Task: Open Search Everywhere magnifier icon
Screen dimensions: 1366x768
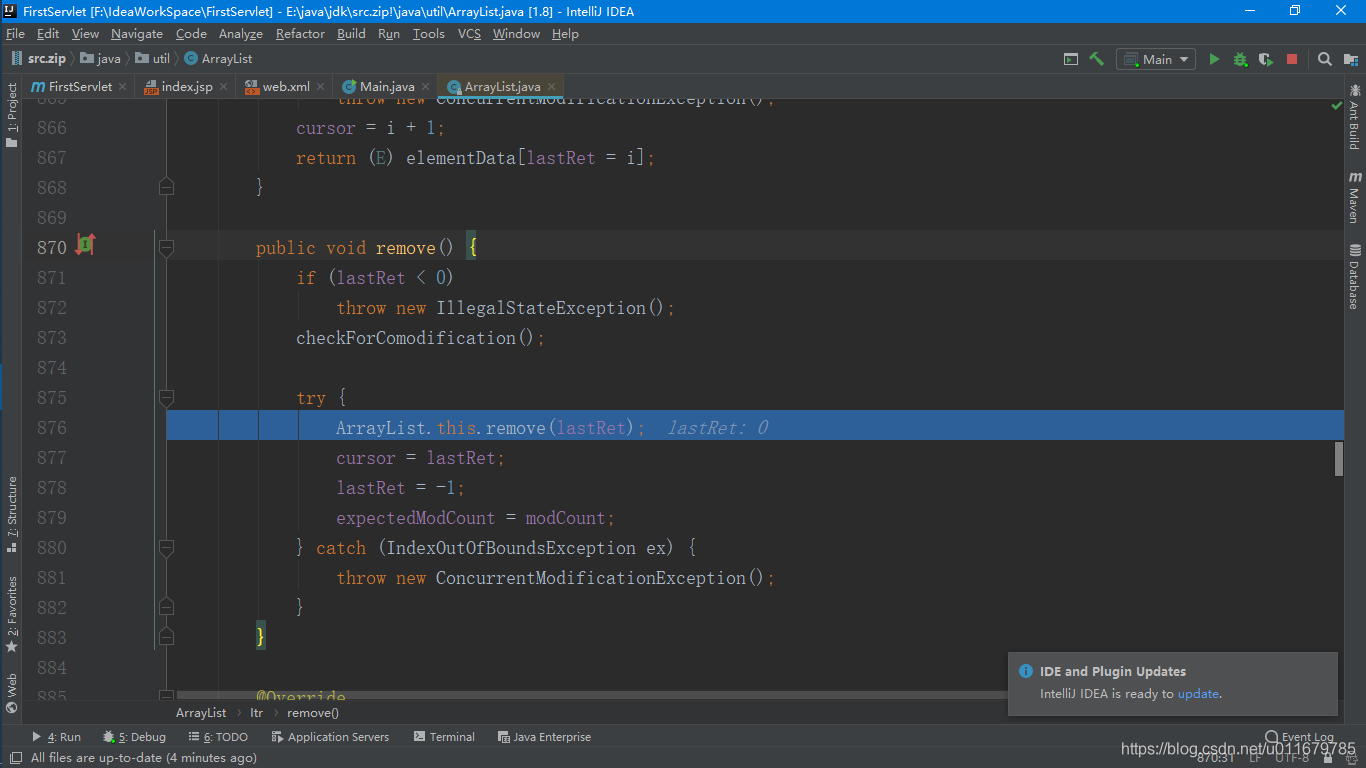Action: [x=1325, y=59]
